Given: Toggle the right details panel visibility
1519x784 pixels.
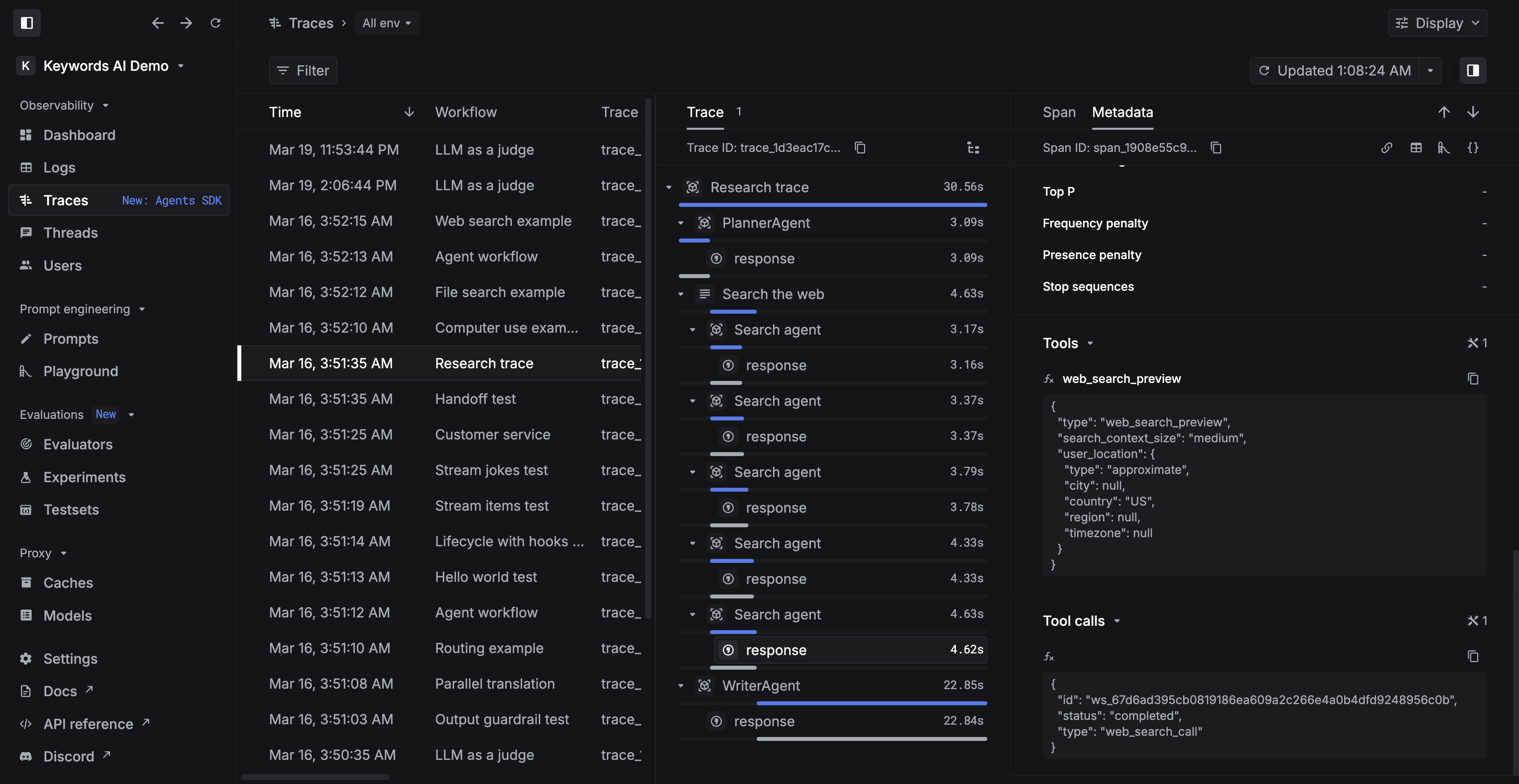Looking at the screenshot, I should (x=1472, y=70).
